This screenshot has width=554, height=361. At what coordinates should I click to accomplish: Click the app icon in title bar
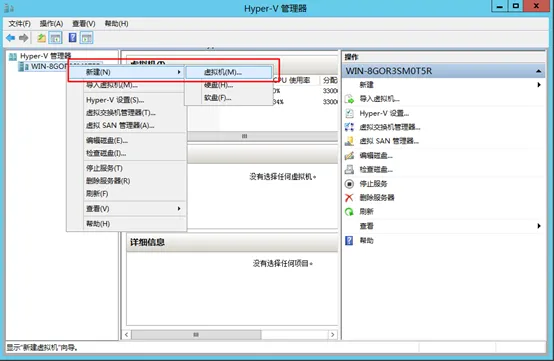(9, 8)
